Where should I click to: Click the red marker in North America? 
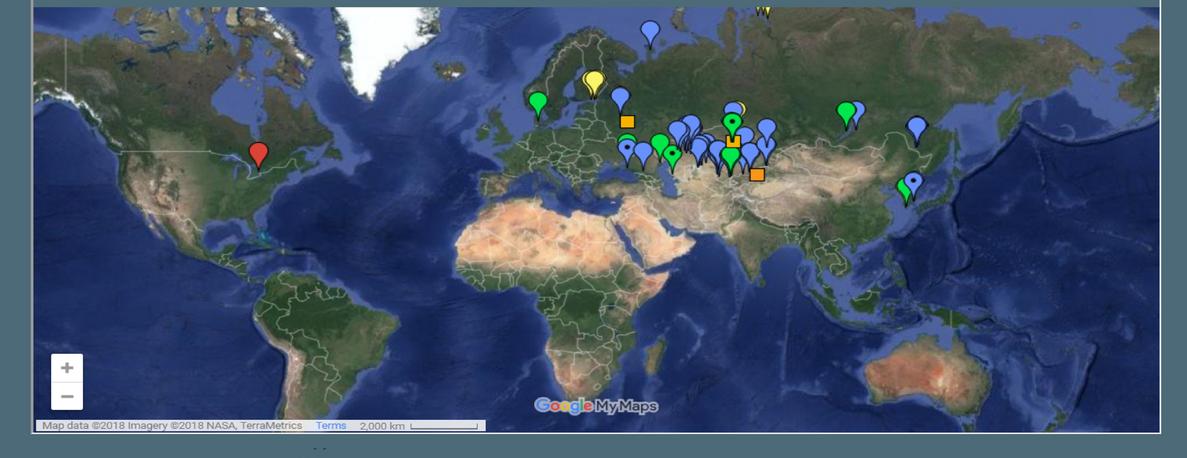click(259, 154)
